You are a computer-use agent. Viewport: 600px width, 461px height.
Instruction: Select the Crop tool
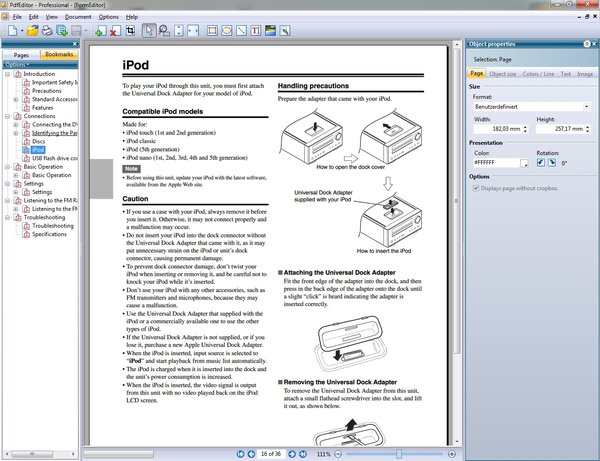(131, 32)
